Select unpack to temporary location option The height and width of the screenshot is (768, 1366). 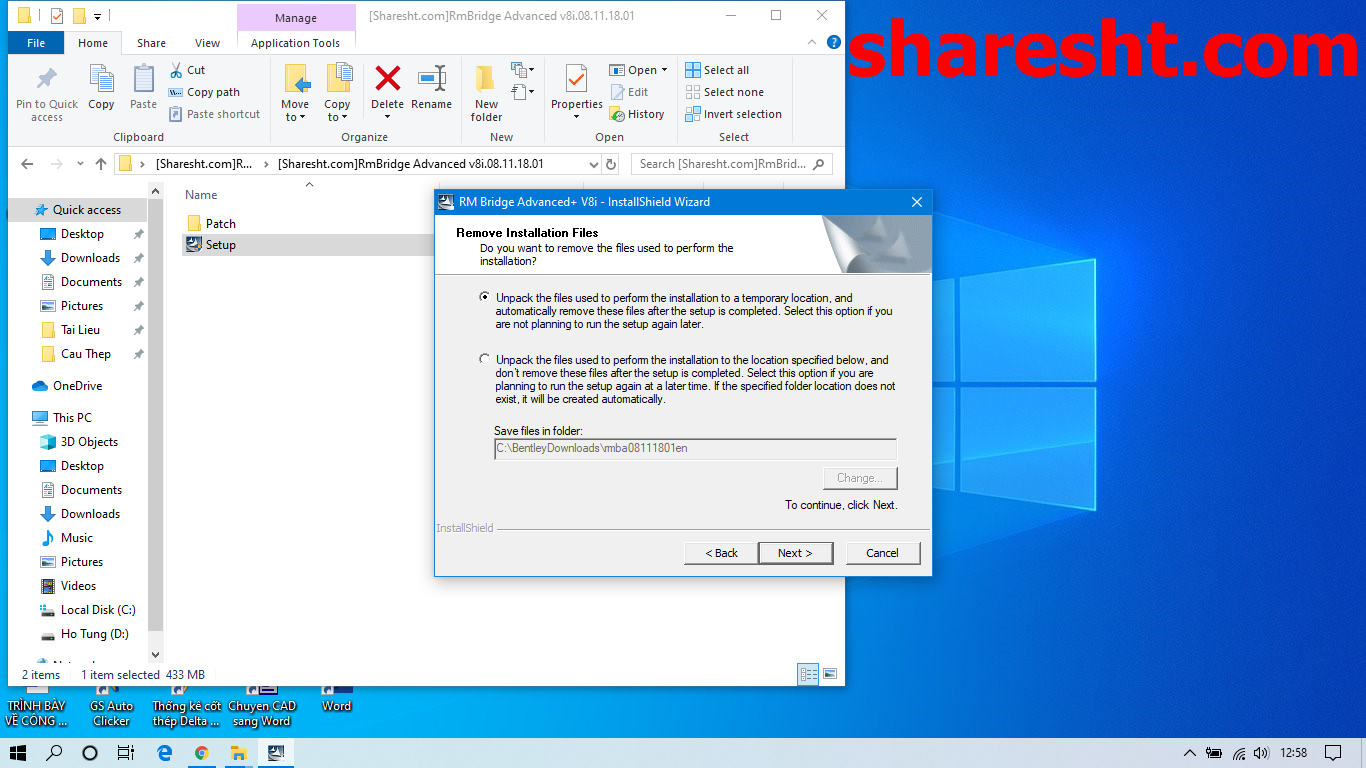[485, 298]
